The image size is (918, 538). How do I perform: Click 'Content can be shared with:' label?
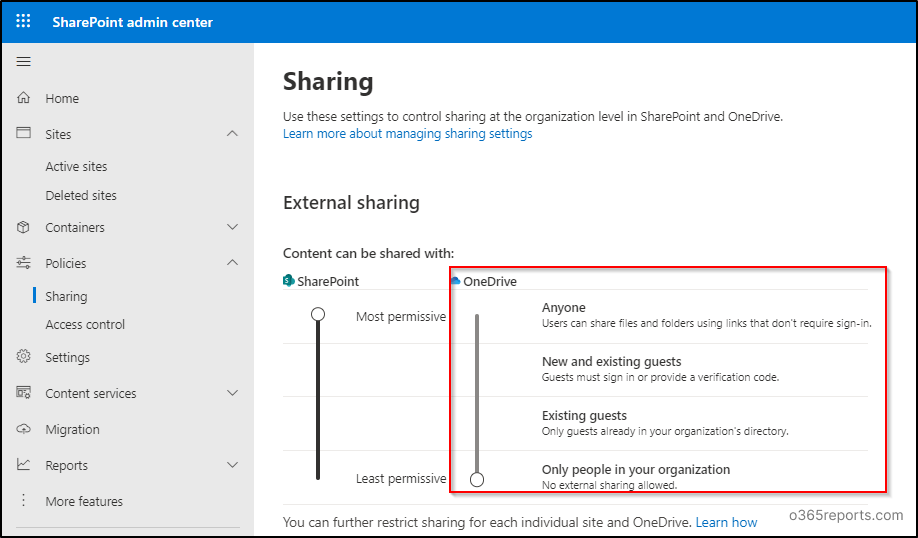(368, 253)
